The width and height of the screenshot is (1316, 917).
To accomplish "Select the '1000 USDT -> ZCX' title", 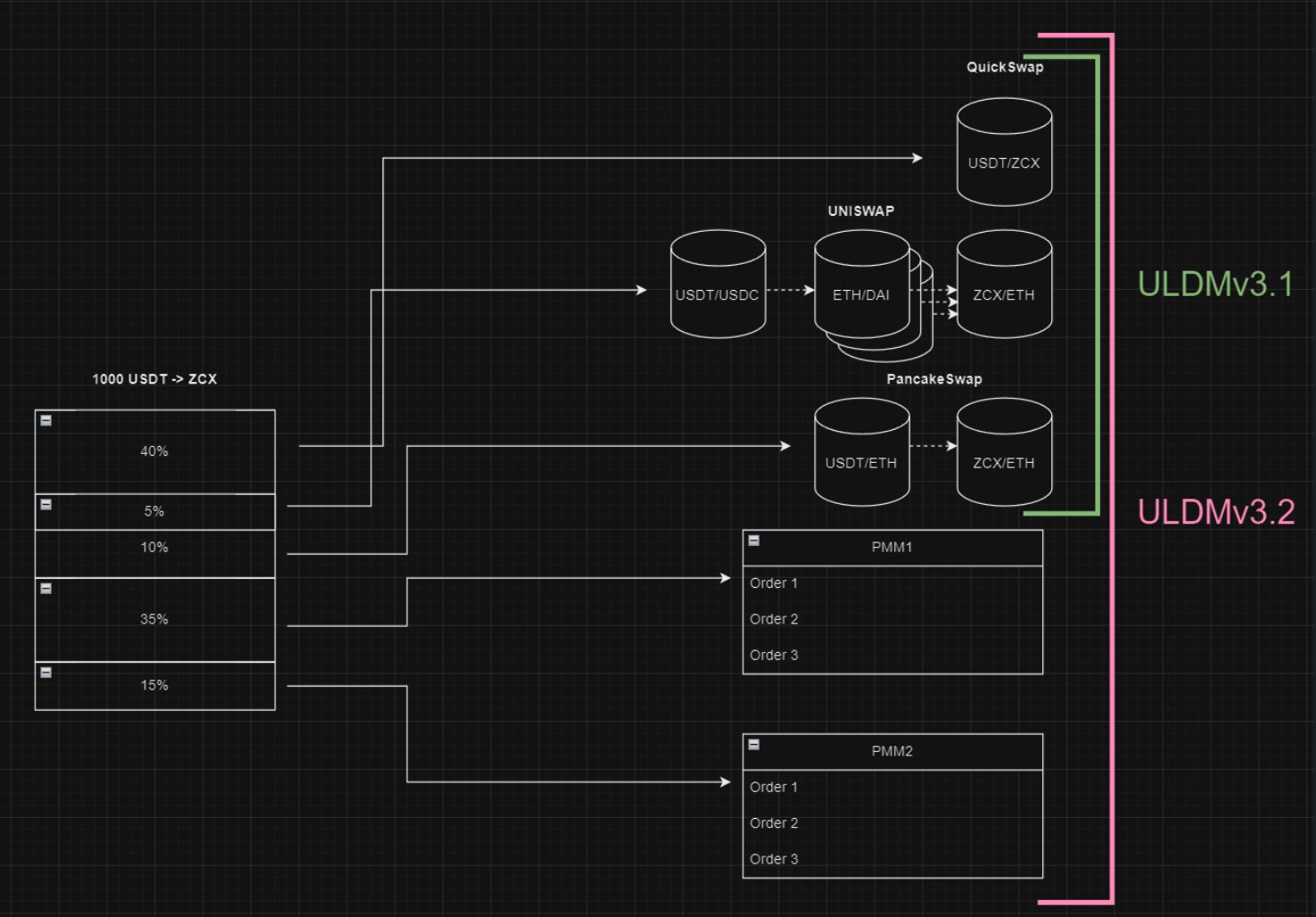I will pyautogui.click(x=154, y=379).
